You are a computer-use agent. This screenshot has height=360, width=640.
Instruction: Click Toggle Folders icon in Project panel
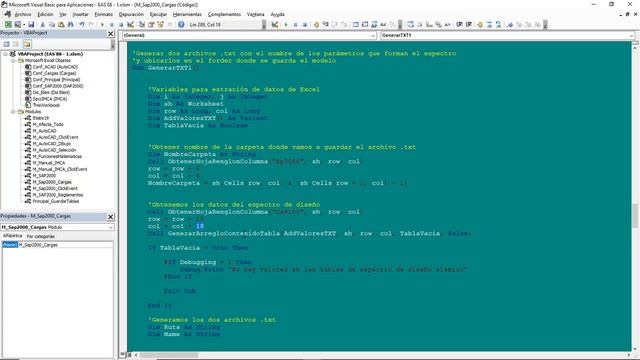pyautogui.click(x=27, y=44)
